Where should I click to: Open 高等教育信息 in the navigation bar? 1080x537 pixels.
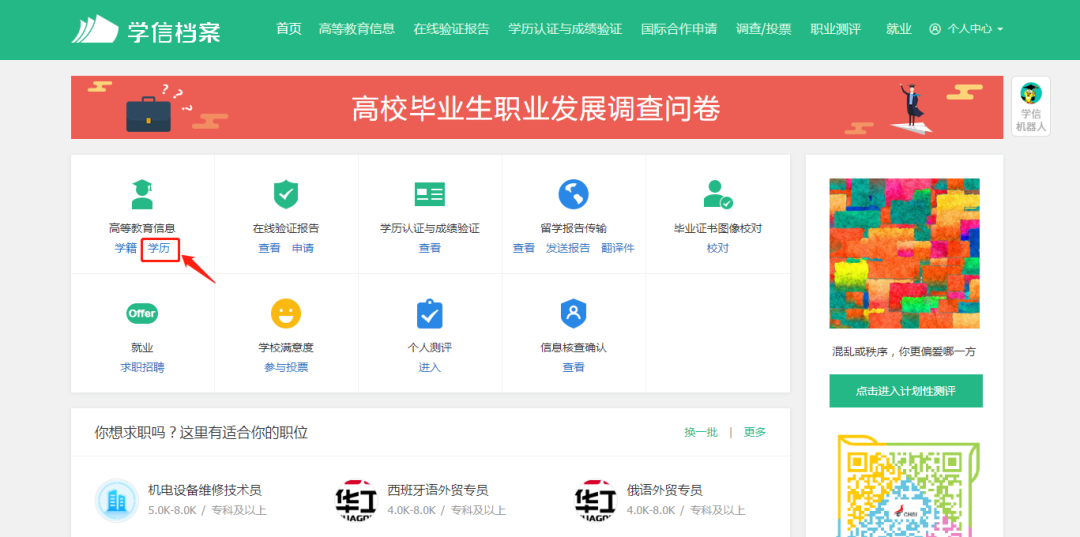pyautogui.click(x=357, y=29)
